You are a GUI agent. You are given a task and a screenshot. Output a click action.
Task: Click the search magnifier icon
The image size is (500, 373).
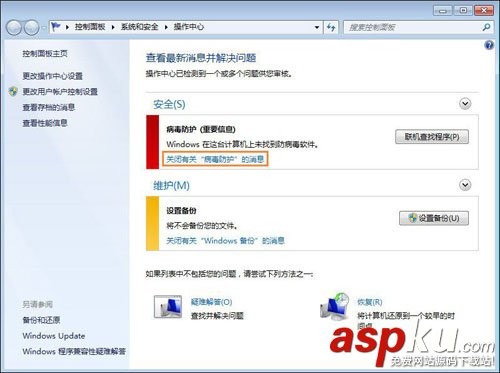(x=486, y=27)
